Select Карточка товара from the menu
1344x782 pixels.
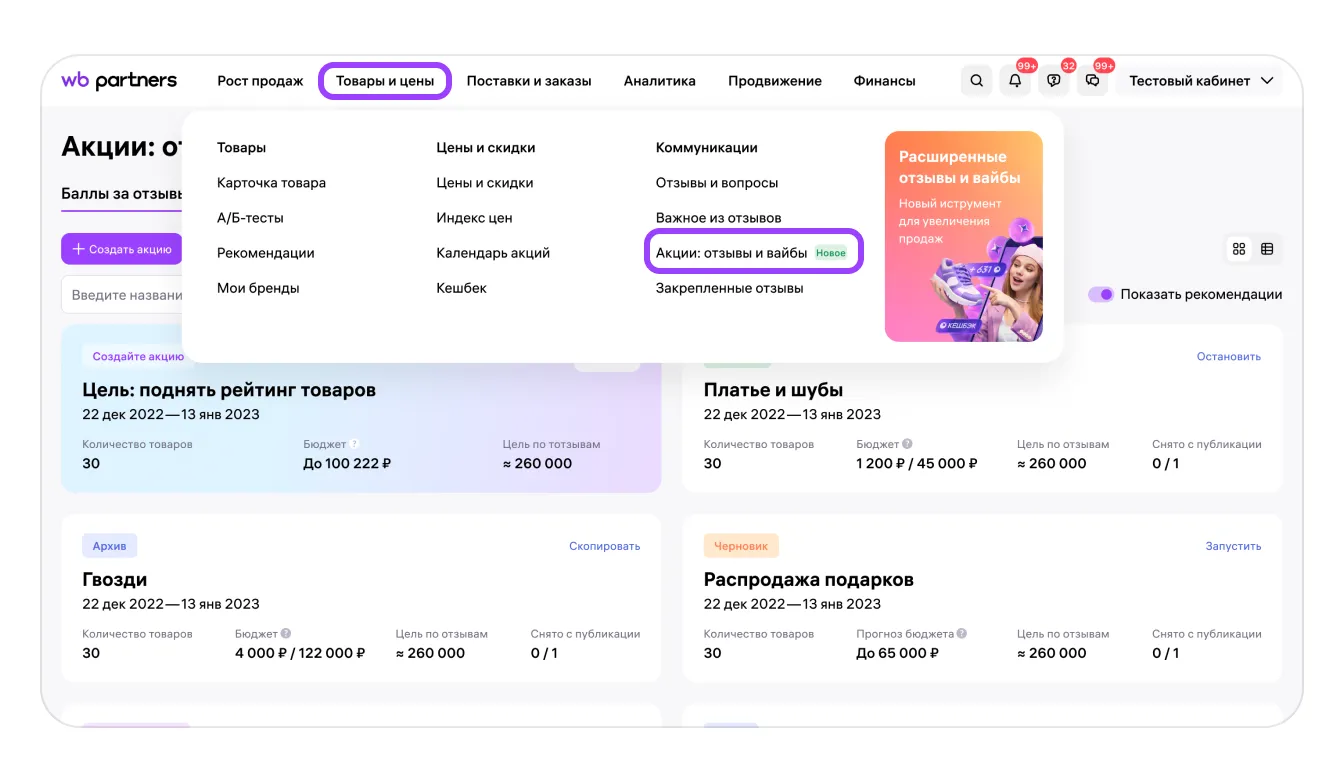coord(271,183)
